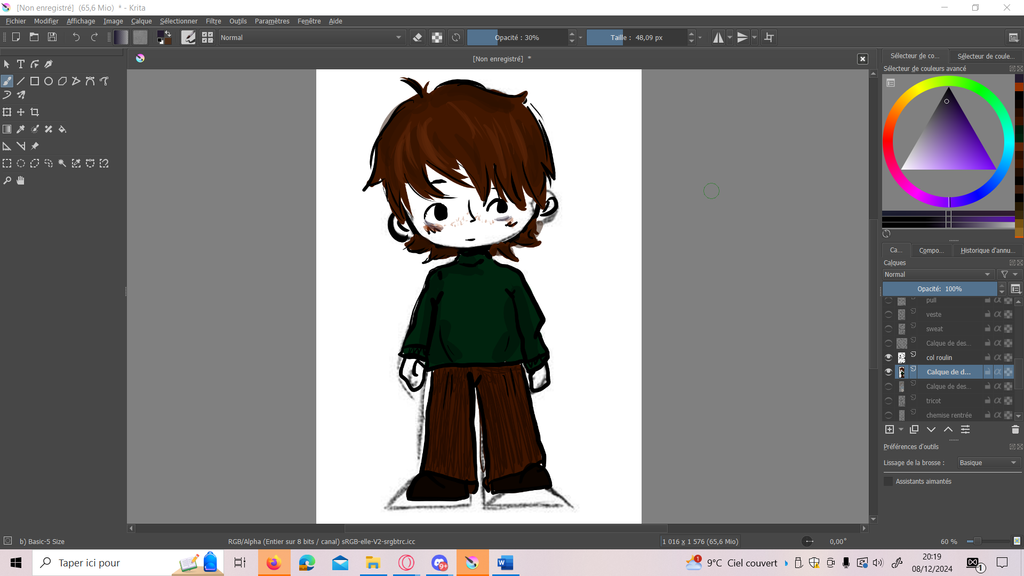The height and width of the screenshot is (576, 1024).
Task: Pick the Line tool
Action: tap(21, 81)
